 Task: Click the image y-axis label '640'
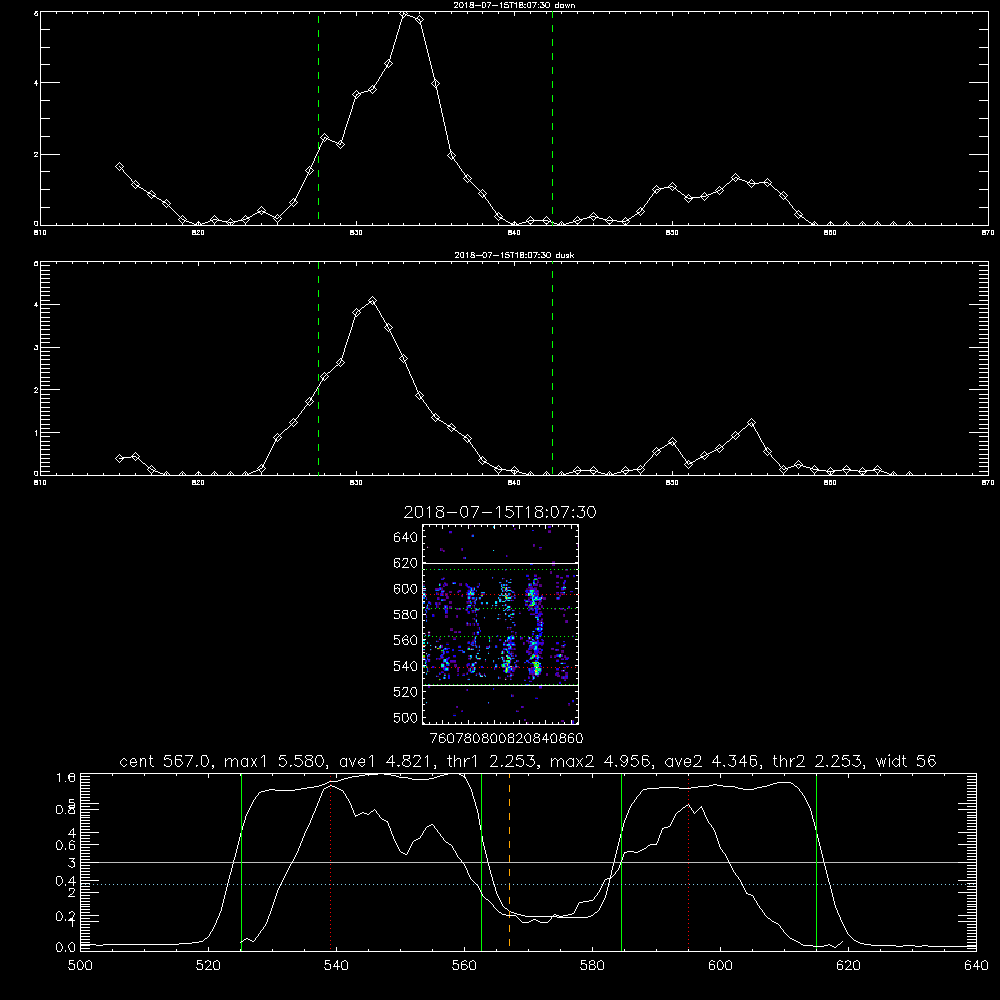coord(406,538)
